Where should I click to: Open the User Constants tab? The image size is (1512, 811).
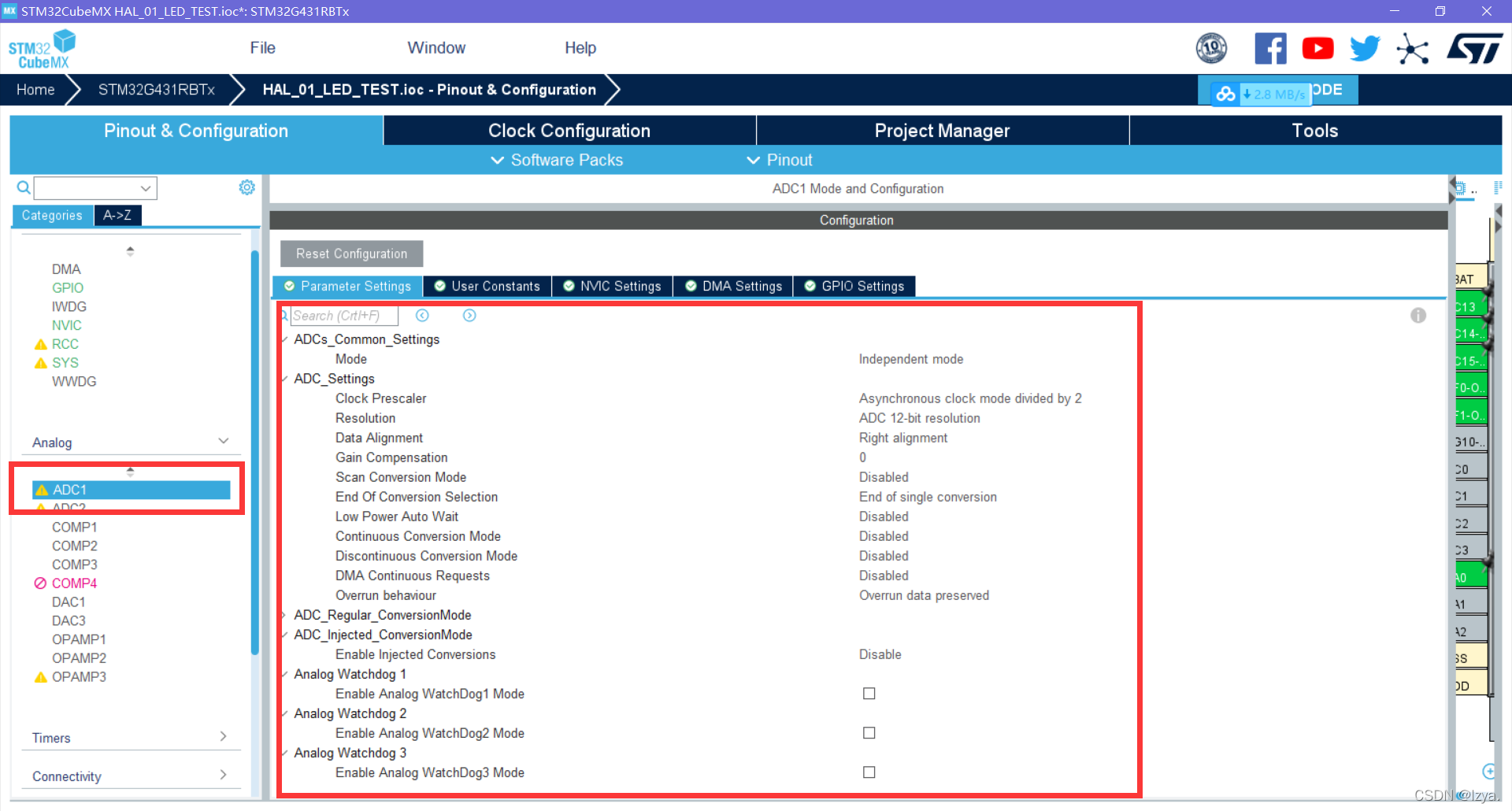point(487,287)
